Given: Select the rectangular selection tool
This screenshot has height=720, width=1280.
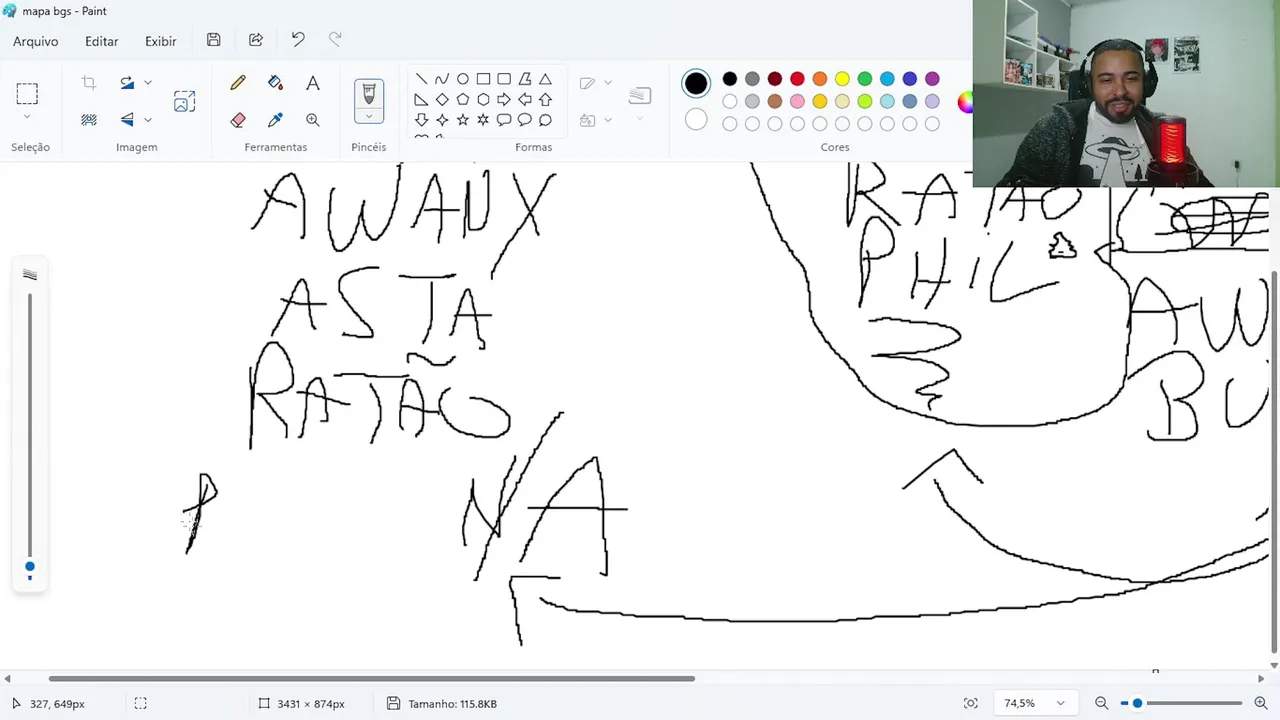Looking at the screenshot, I should (x=27, y=94).
